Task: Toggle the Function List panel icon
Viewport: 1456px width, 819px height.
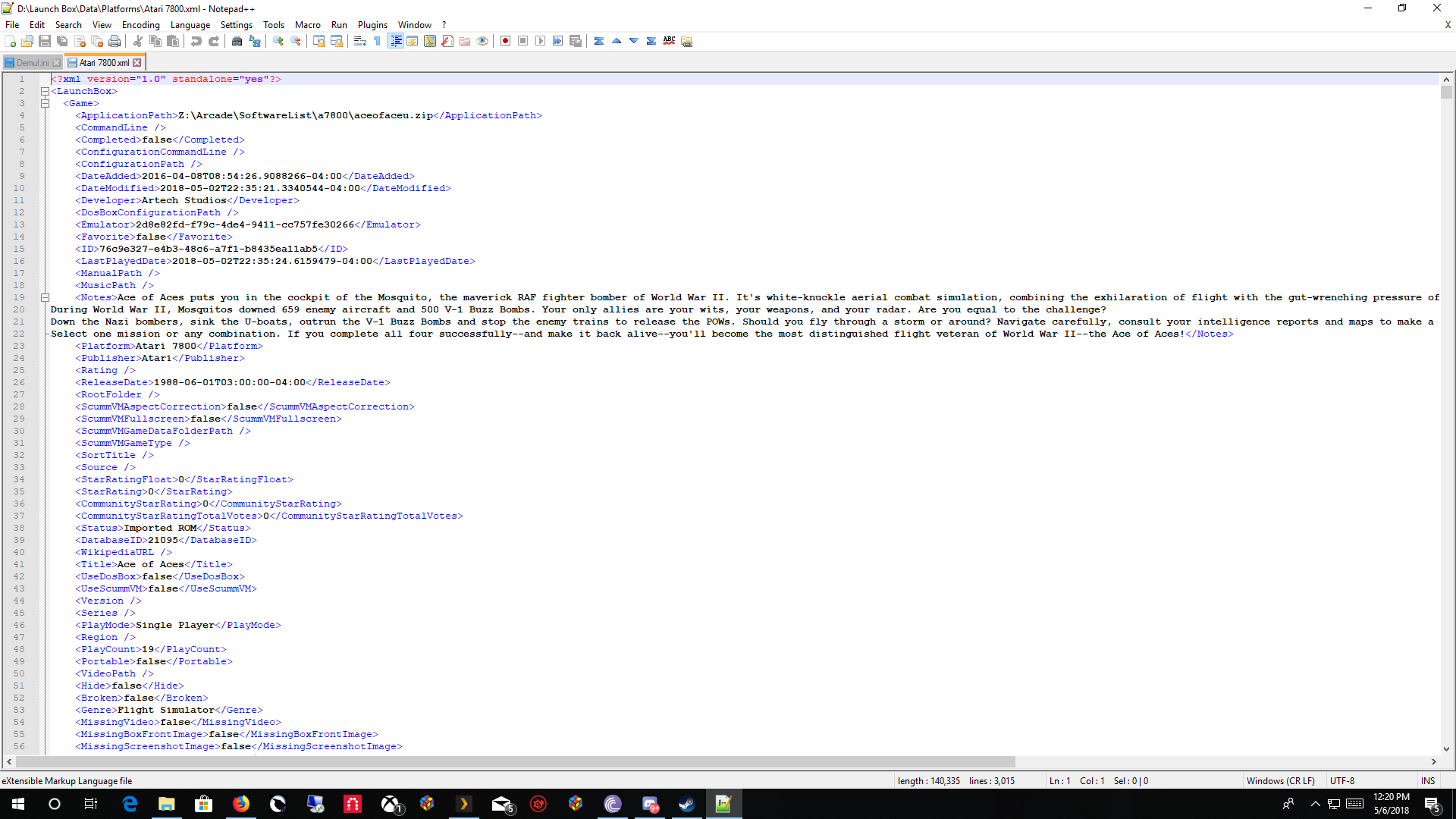Action: pyautogui.click(x=447, y=41)
